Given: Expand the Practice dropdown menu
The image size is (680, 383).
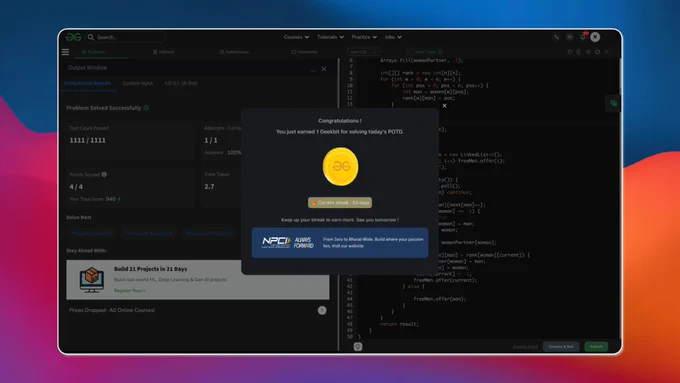Looking at the screenshot, I should [364, 37].
